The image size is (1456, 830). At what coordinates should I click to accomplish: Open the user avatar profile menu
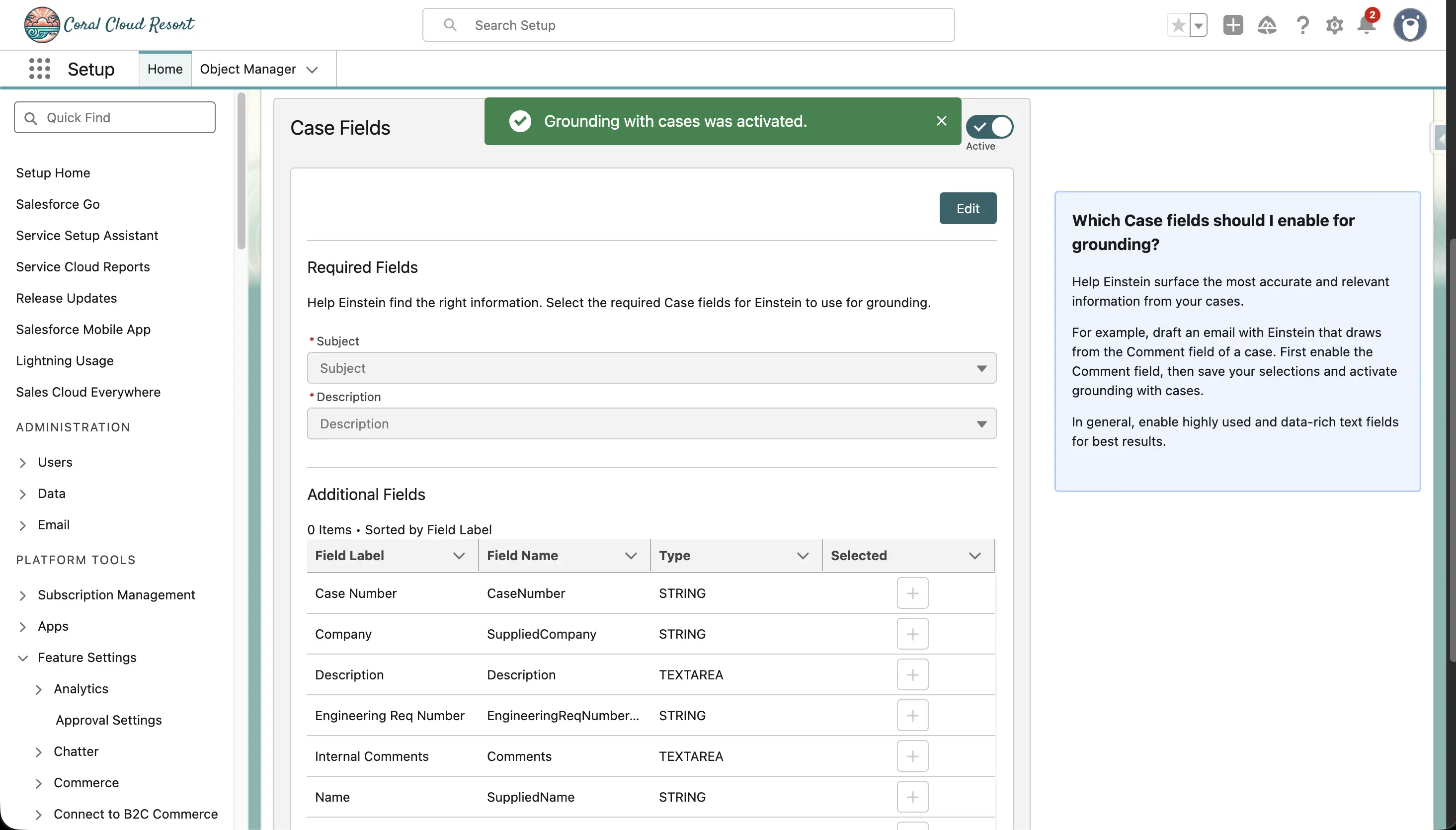tap(1409, 25)
